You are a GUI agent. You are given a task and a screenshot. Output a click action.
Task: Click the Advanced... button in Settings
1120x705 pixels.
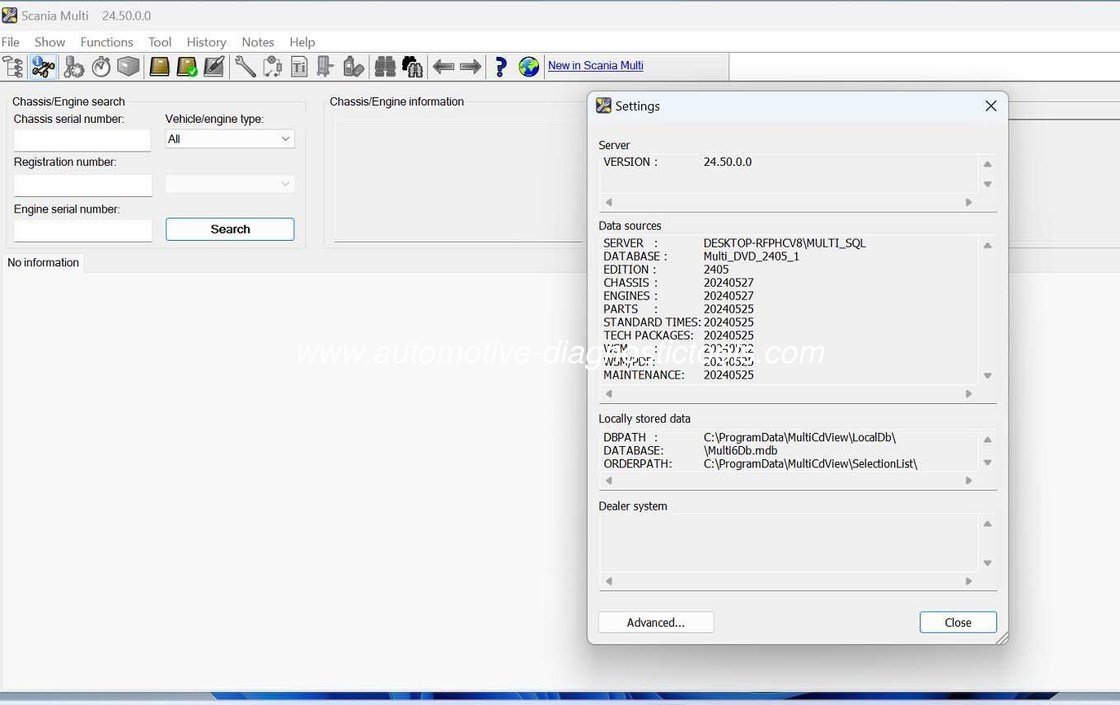tap(656, 622)
